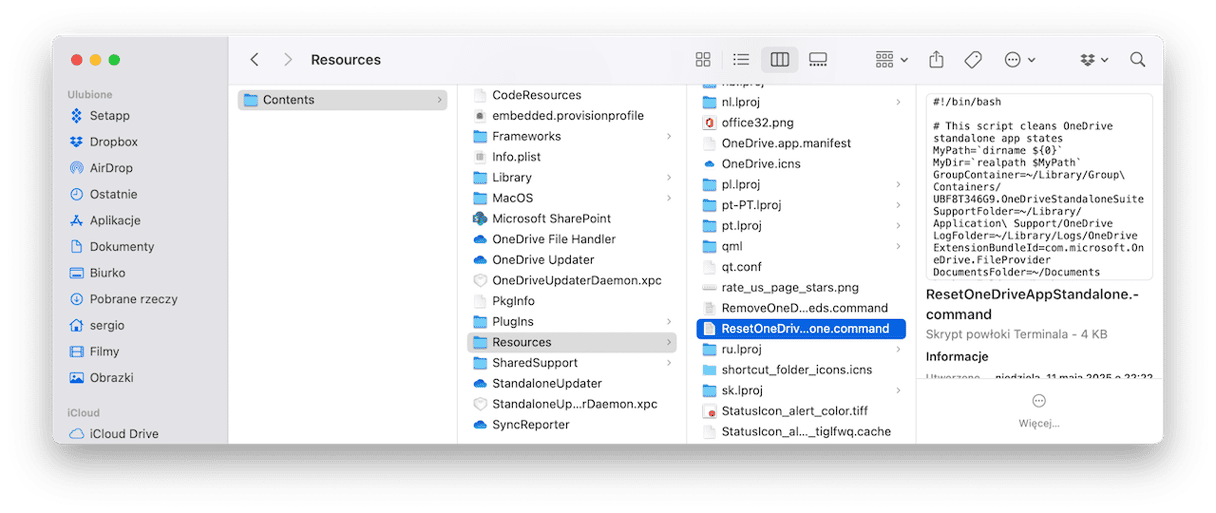Select the Contents folder
Image resolution: width=1216 pixels, height=513 pixels.
point(342,100)
